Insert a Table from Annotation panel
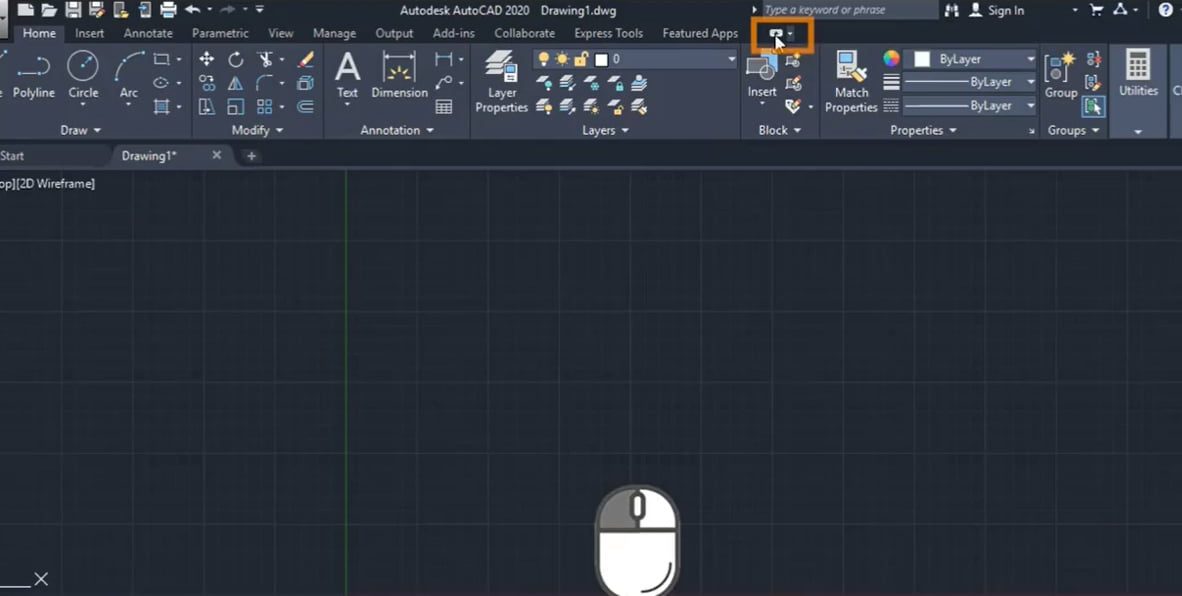Image resolution: width=1182 pixels, height=596 pixels. coord(444,106)
